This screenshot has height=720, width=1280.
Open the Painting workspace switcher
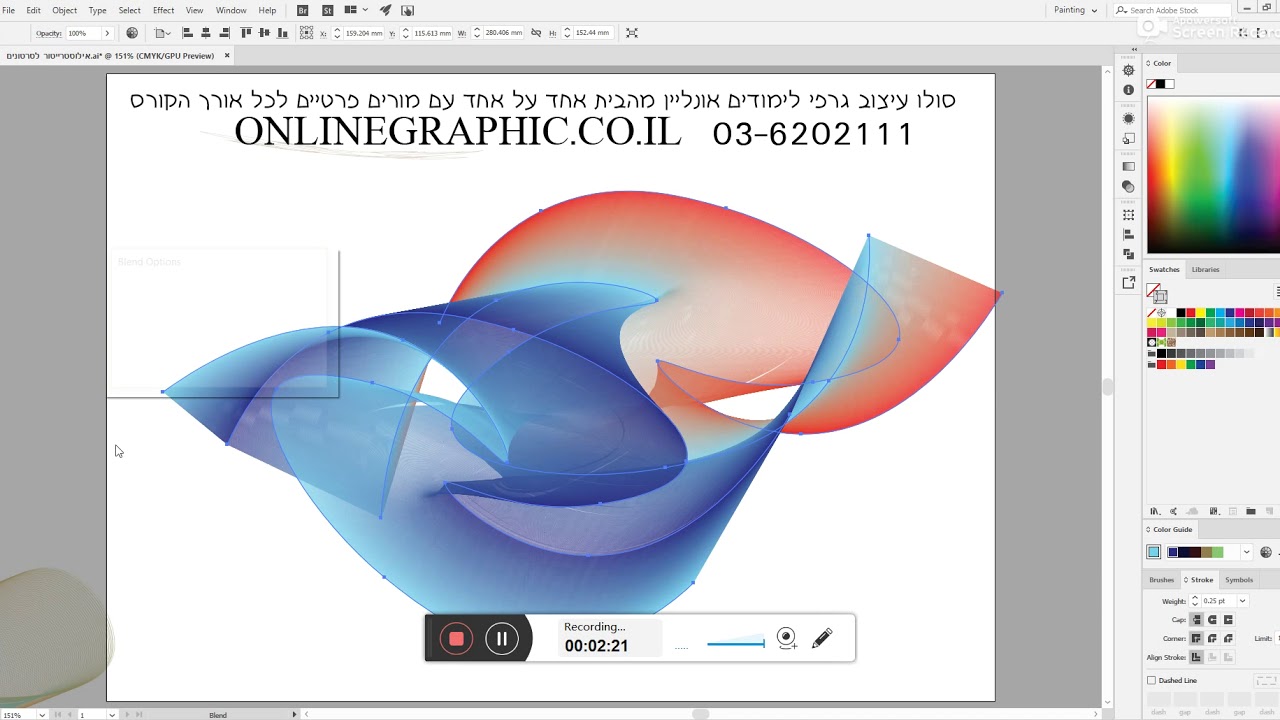click(1076, 10)
